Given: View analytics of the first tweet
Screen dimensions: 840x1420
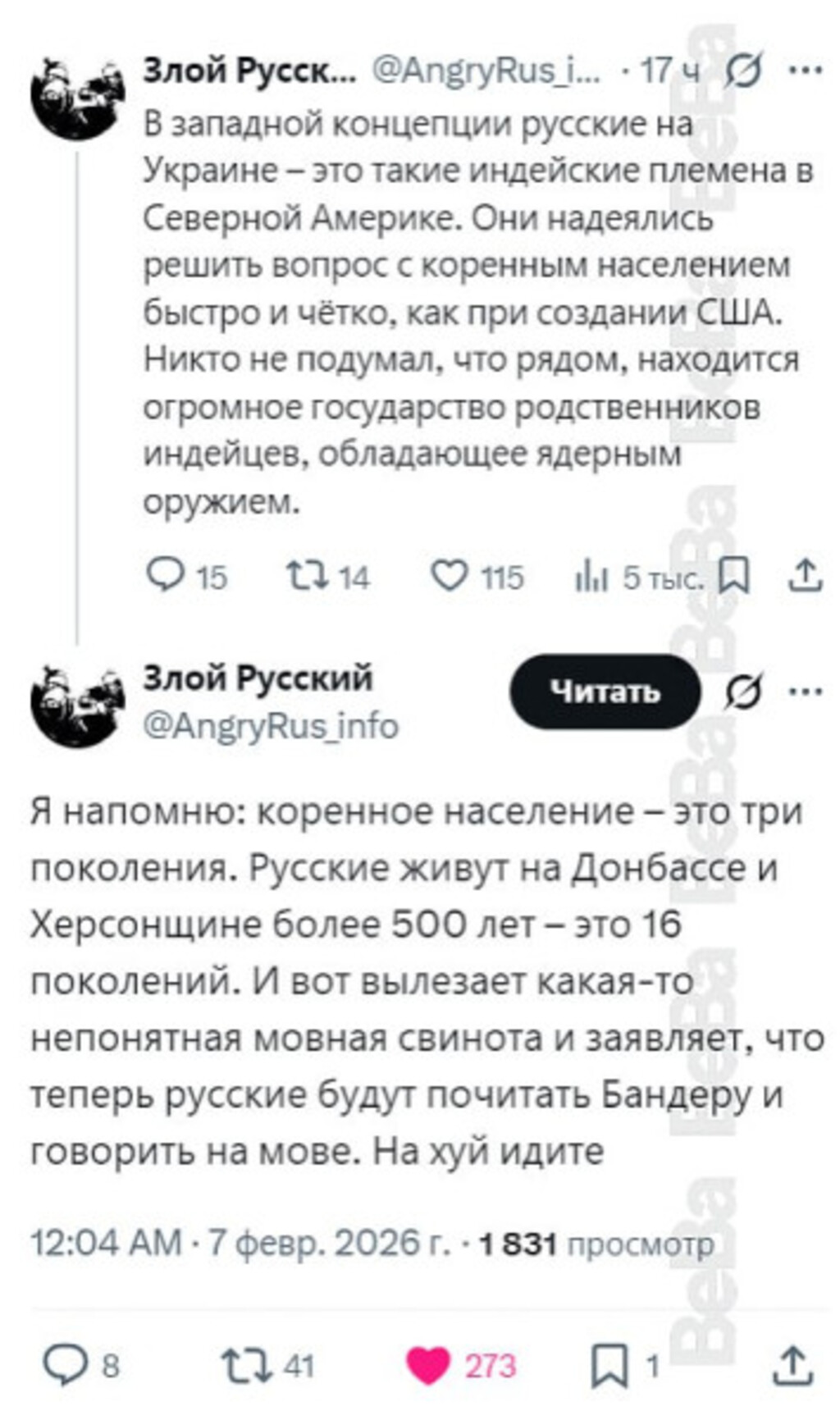Looking at the screenshot, I should (x=591, y=578).
